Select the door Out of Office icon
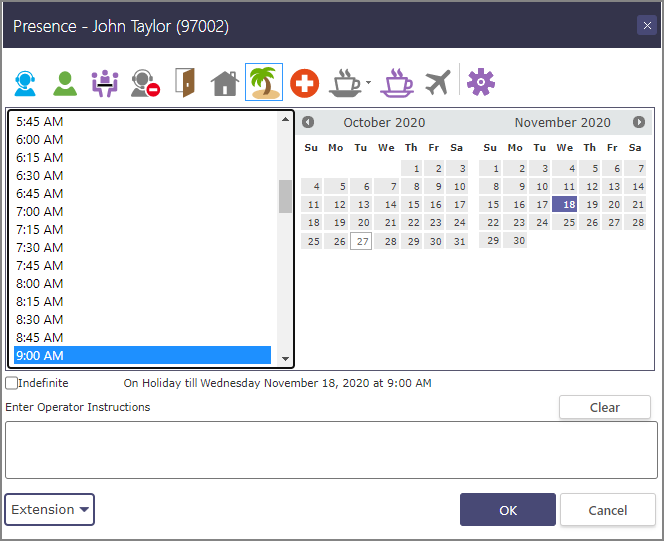This screenshot has width=664, height=541. (x=185, y=83)
